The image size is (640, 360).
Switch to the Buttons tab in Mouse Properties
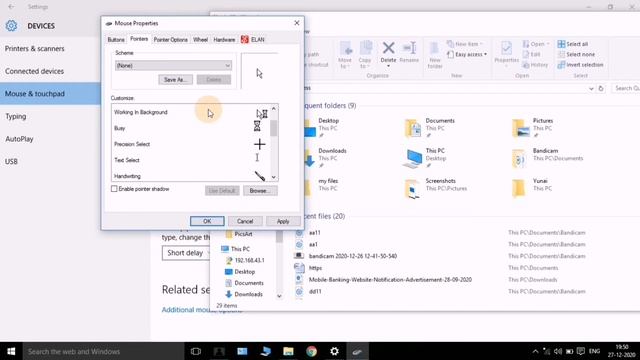(116, 40)
